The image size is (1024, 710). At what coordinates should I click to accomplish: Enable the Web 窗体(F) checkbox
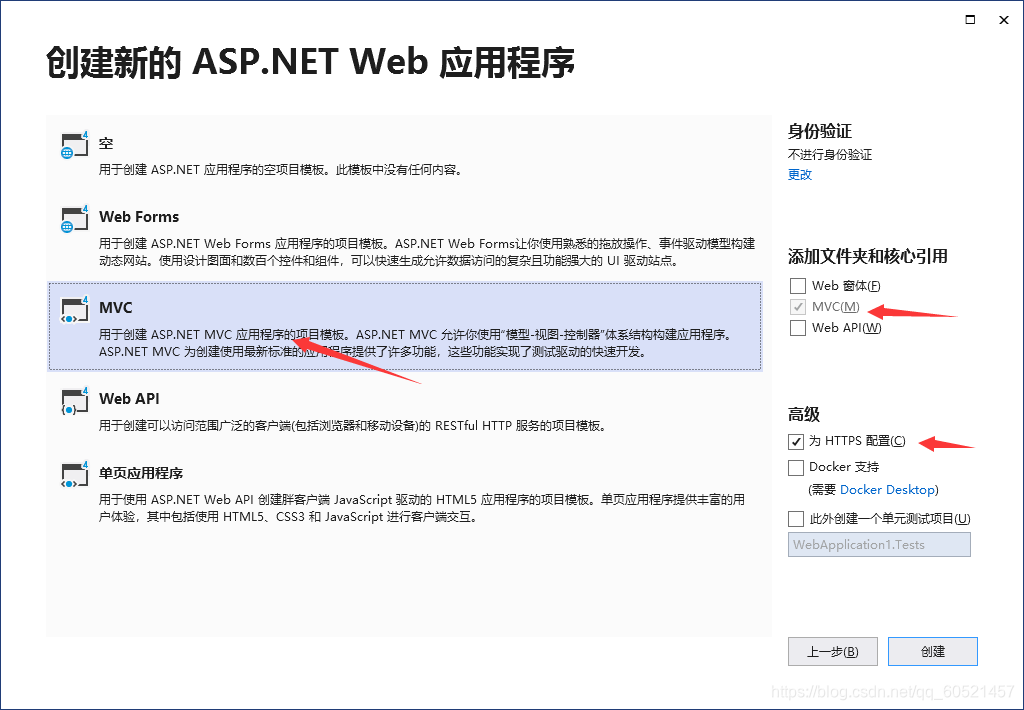[x=797, y=286]
